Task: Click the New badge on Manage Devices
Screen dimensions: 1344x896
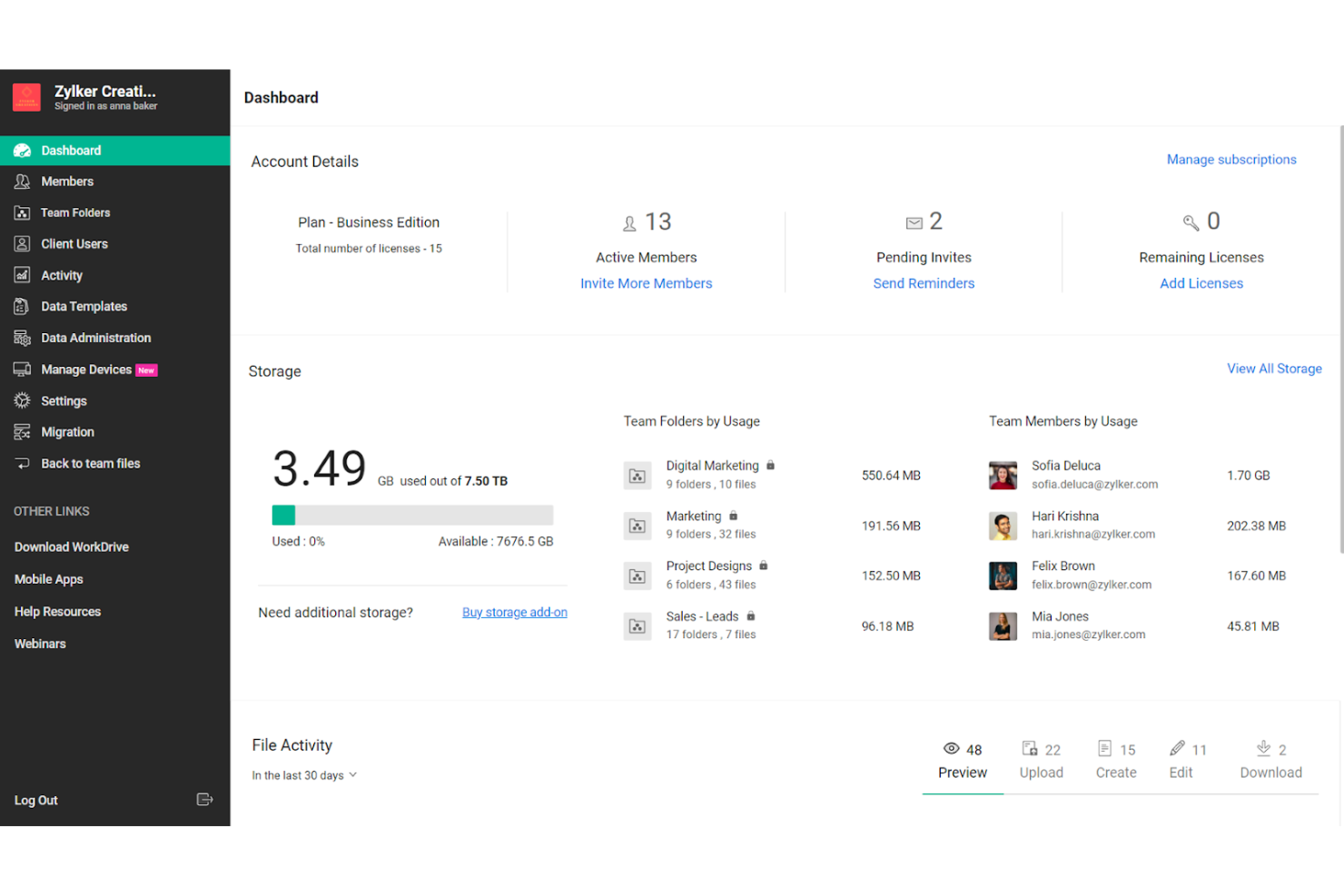Action: 146,370
